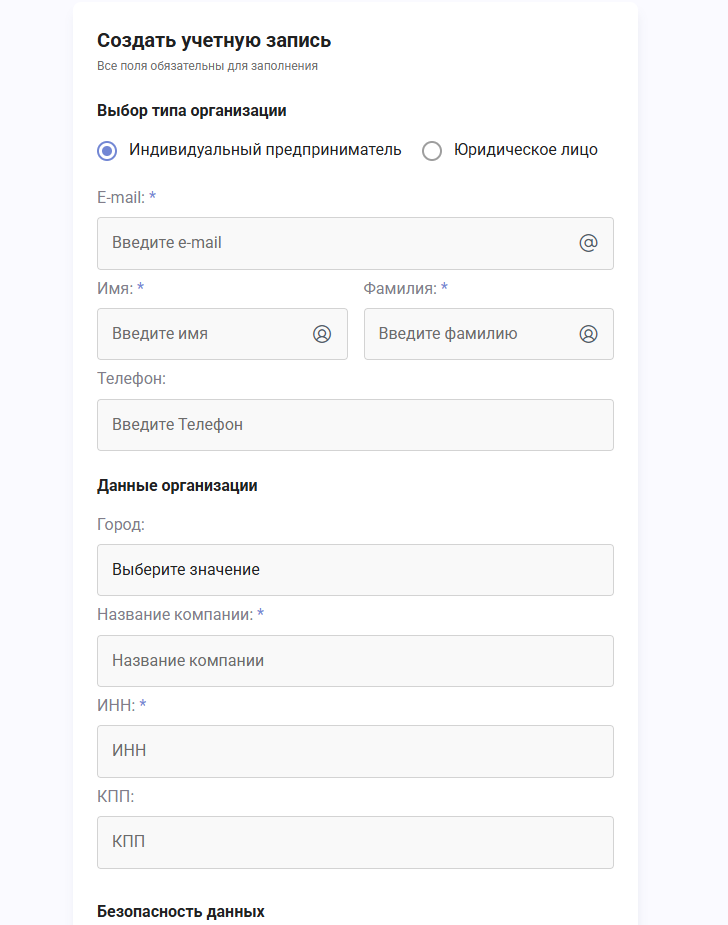The width and height of the screenshot is (728, 925).
Task: Click the Создать учетную запись heading
Action: (x=214, y=41)
